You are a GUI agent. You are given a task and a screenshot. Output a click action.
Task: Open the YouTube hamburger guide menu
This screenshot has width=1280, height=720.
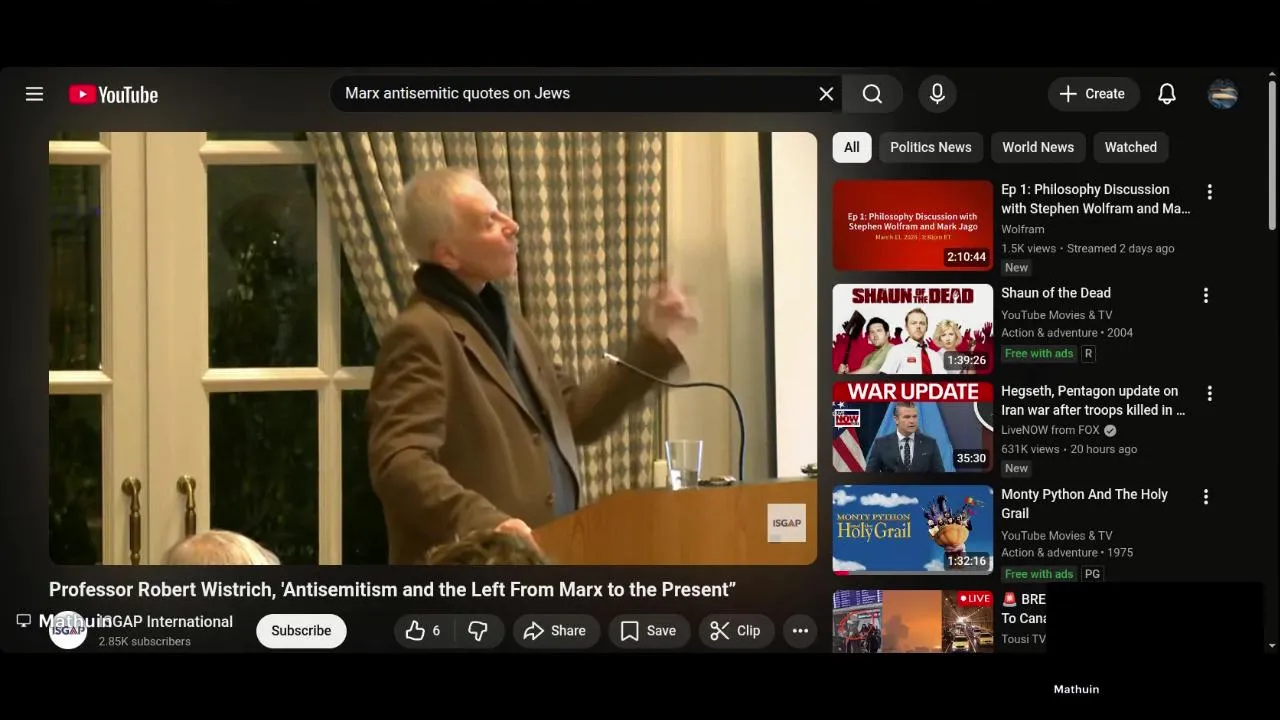34,94
